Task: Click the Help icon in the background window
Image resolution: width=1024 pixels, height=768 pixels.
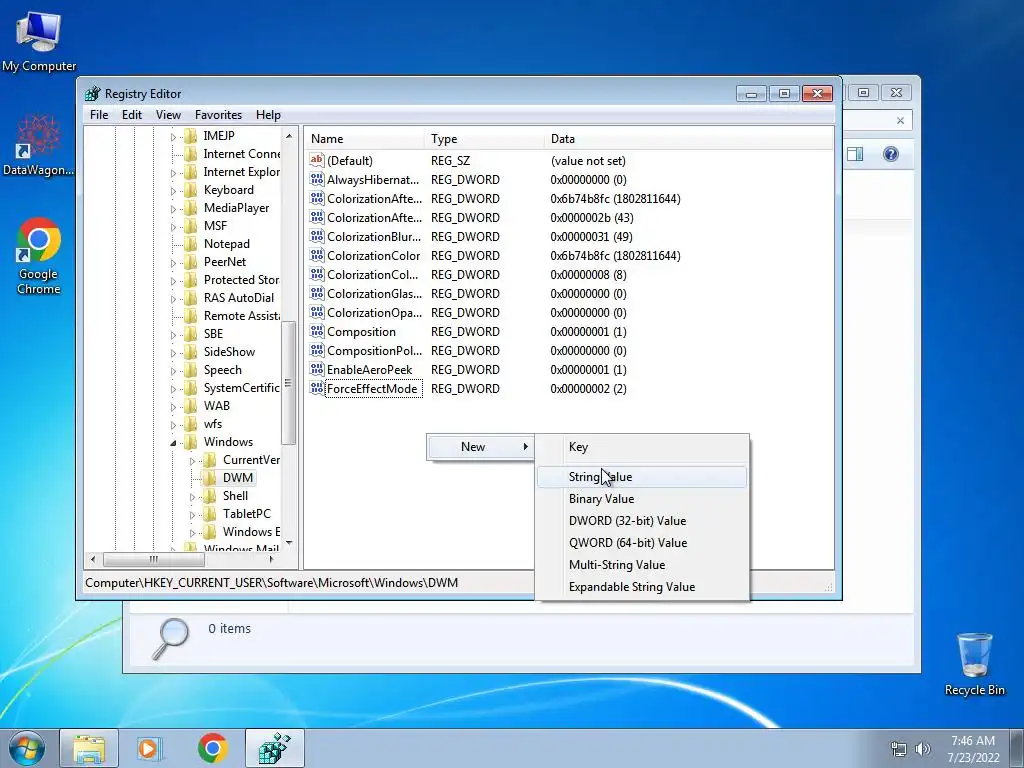Action: [x=890, y=154]
